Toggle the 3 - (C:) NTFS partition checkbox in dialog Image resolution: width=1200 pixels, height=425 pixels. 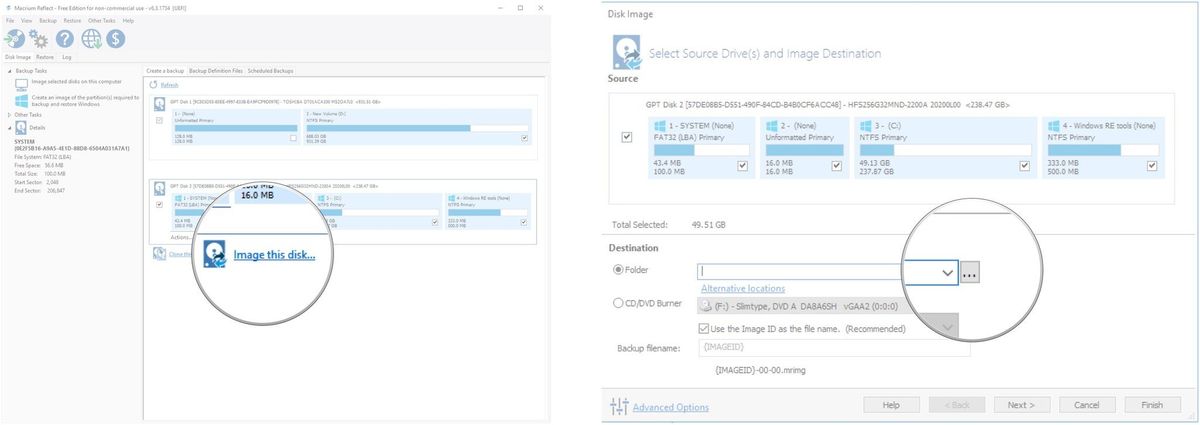1024,165
